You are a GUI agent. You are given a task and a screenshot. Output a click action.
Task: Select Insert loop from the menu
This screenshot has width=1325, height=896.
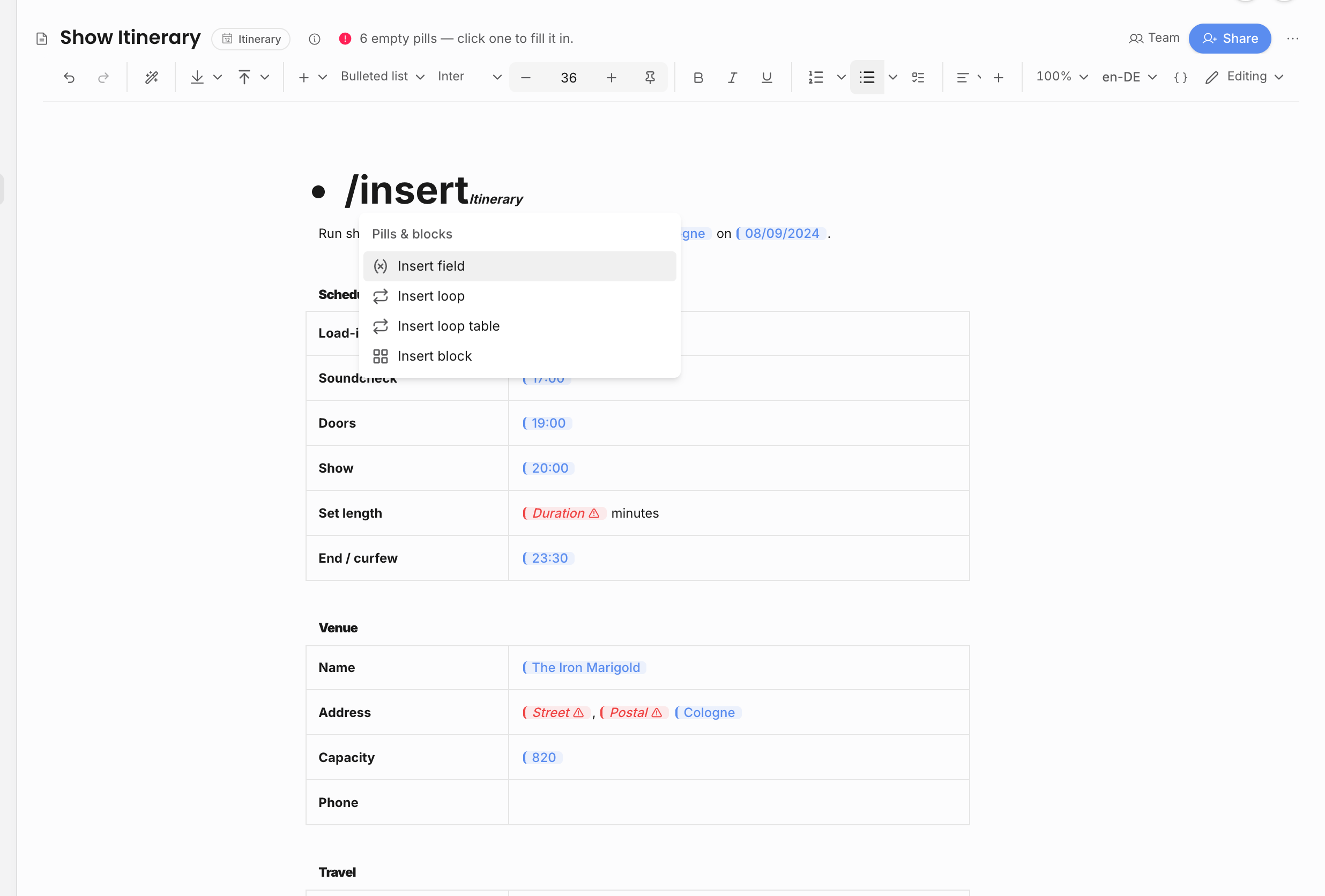pyautogui.click(x=519, y=296)
